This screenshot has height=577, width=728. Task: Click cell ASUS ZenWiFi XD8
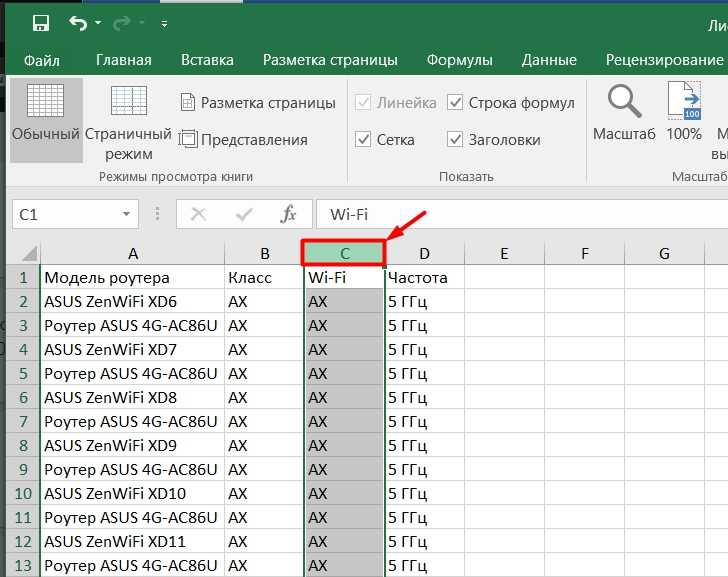(133, 397)
